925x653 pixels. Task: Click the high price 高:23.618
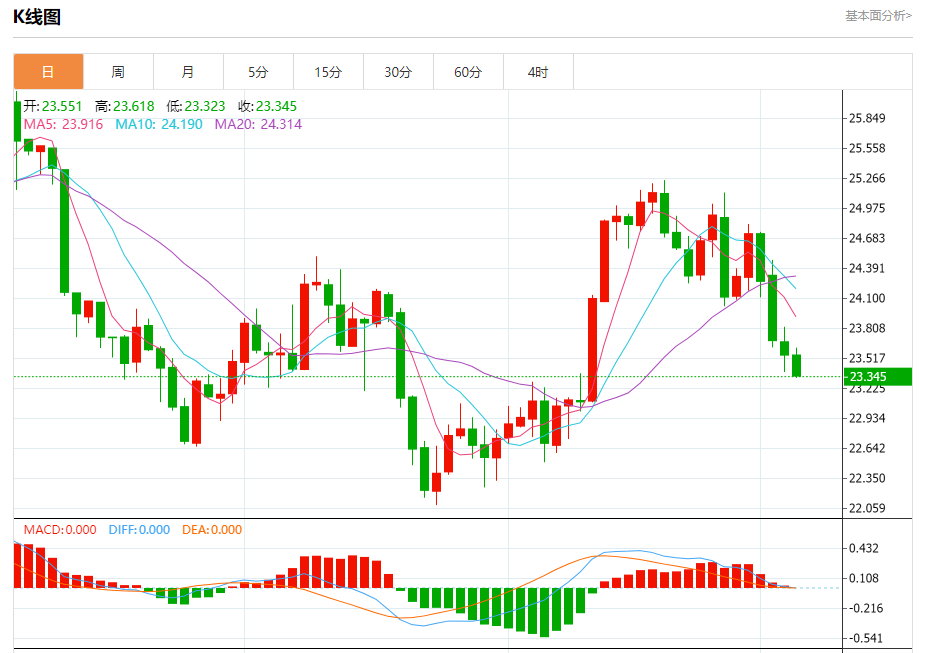pyautogui.click(x=124, y=106)
